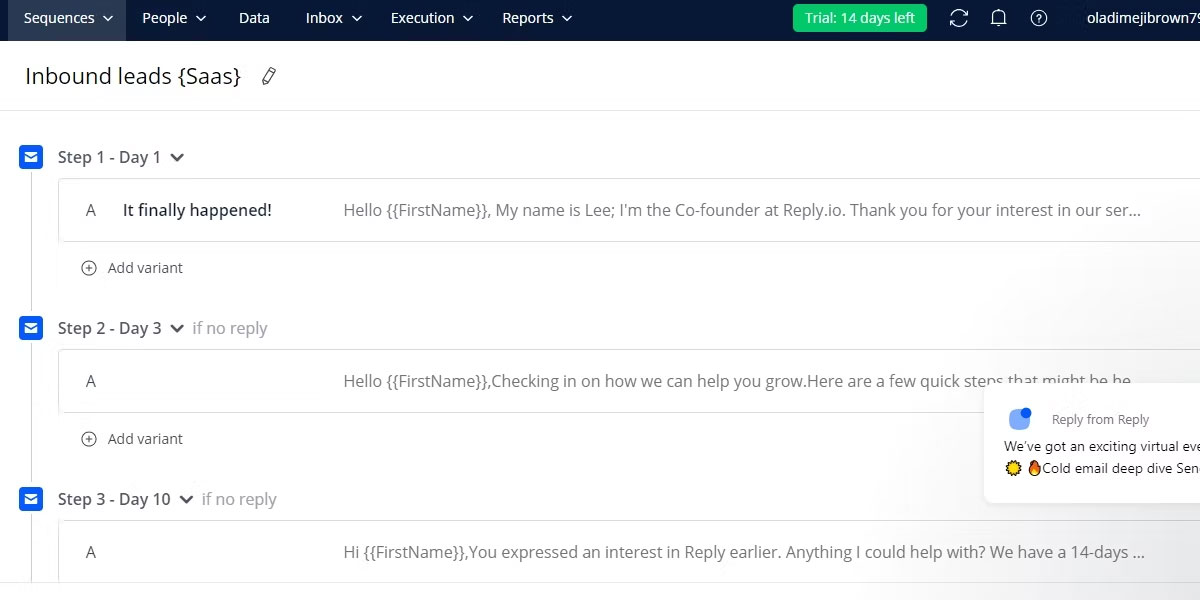
Task: Open the Execution menu
Action: tap(432, 18)
